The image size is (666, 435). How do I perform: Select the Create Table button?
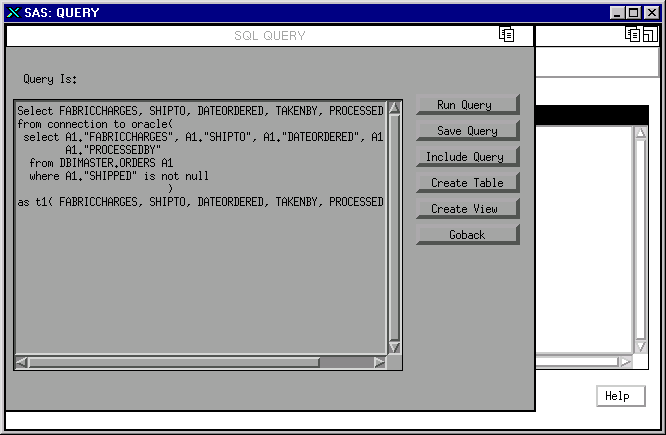coord(467,183)
